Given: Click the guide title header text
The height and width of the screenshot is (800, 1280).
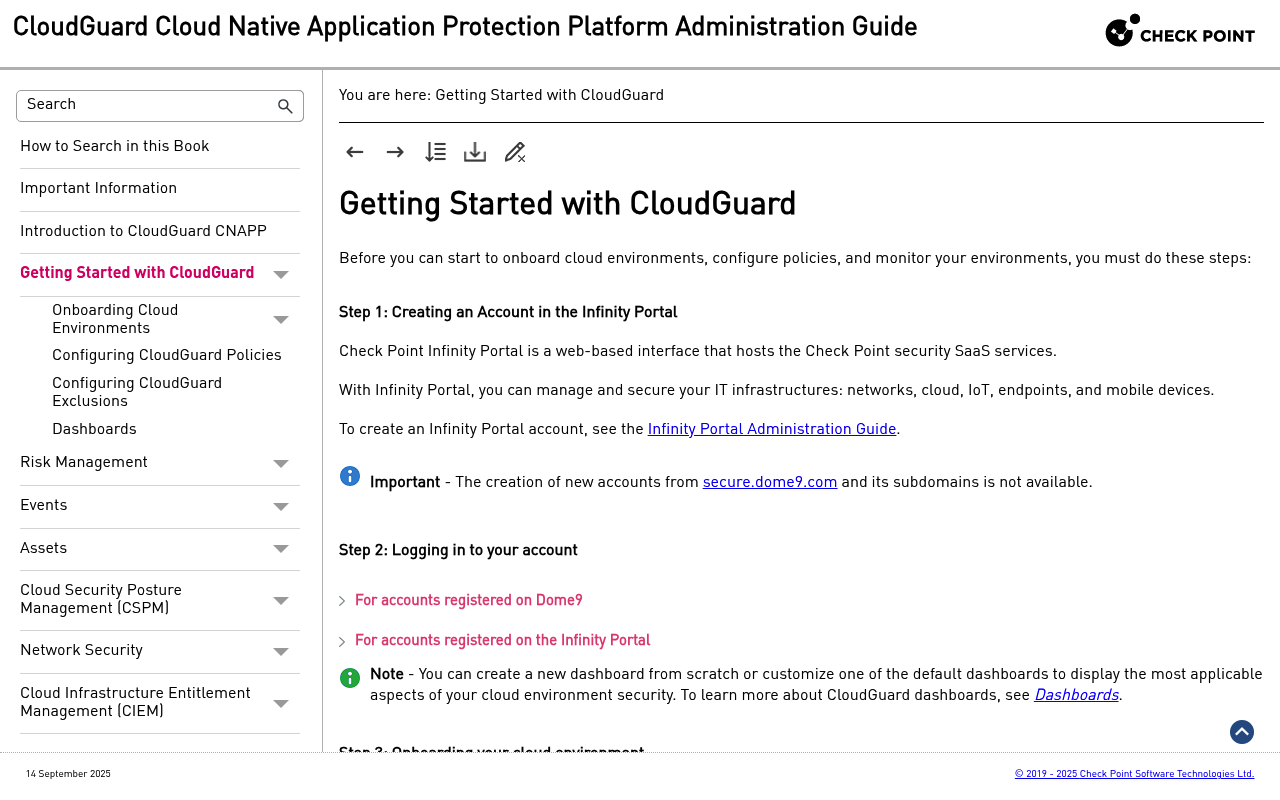Looking at the screenshot, I should coord(465,28).
